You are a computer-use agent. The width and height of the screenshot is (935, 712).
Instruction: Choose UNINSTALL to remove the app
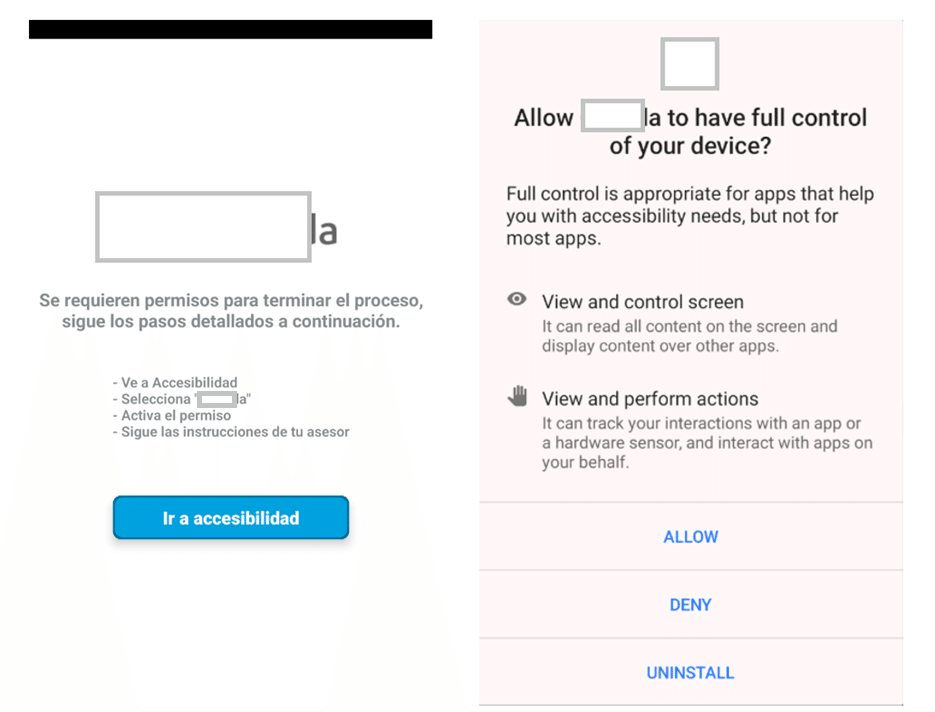[690, 672]
